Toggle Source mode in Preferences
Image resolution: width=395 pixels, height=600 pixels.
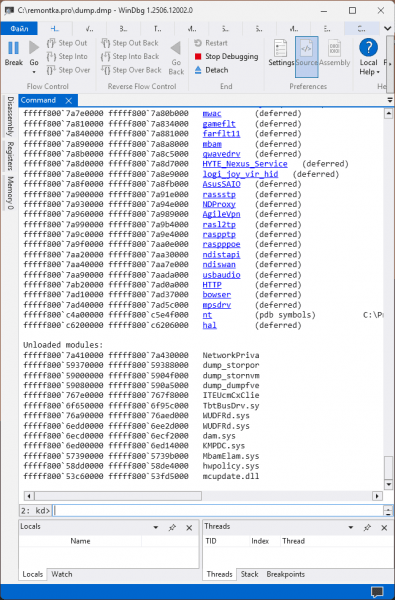pos(307,57)
